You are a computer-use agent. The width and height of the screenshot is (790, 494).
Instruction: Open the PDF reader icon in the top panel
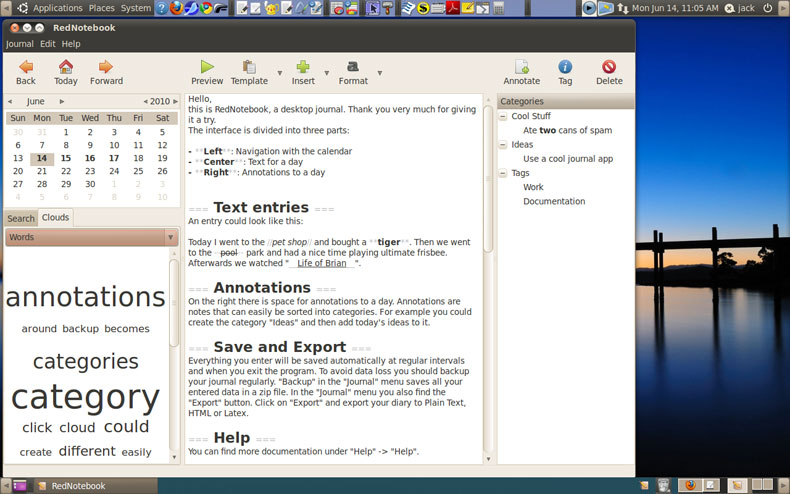pos(452,8)
